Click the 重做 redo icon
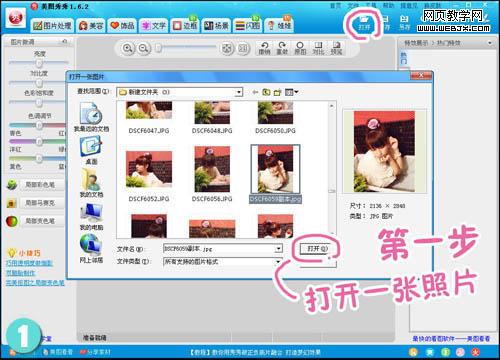The image size is (500, 360). point(282,48)
